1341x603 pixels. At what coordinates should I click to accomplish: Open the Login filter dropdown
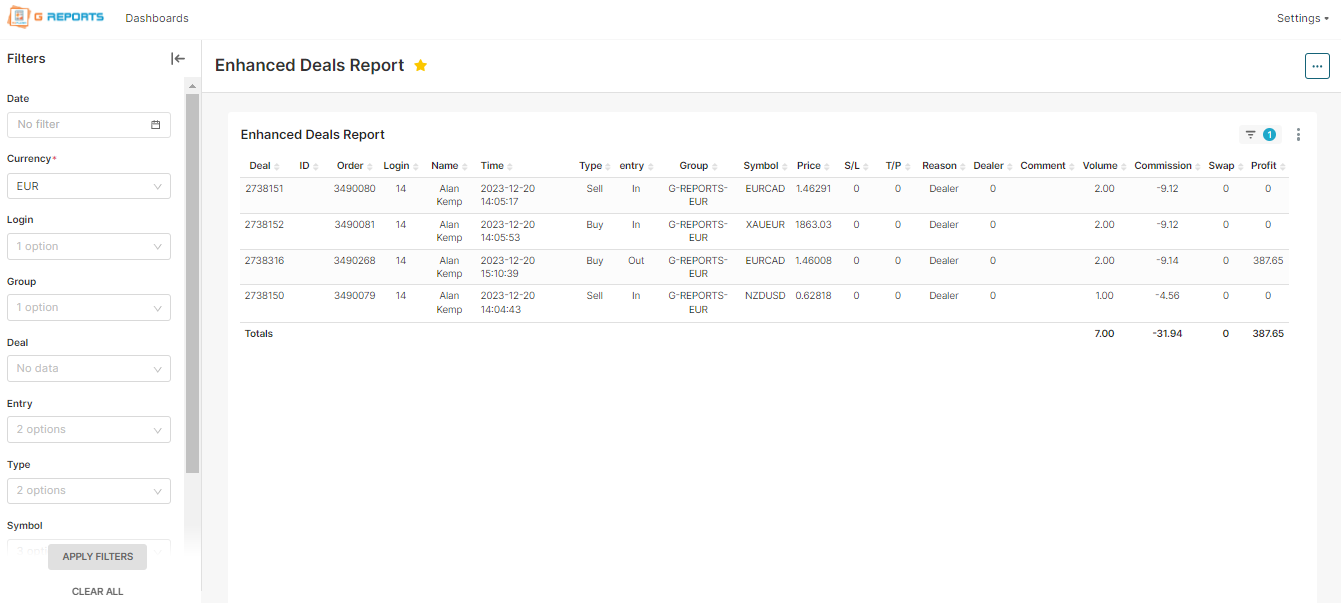tap(89, 247)
